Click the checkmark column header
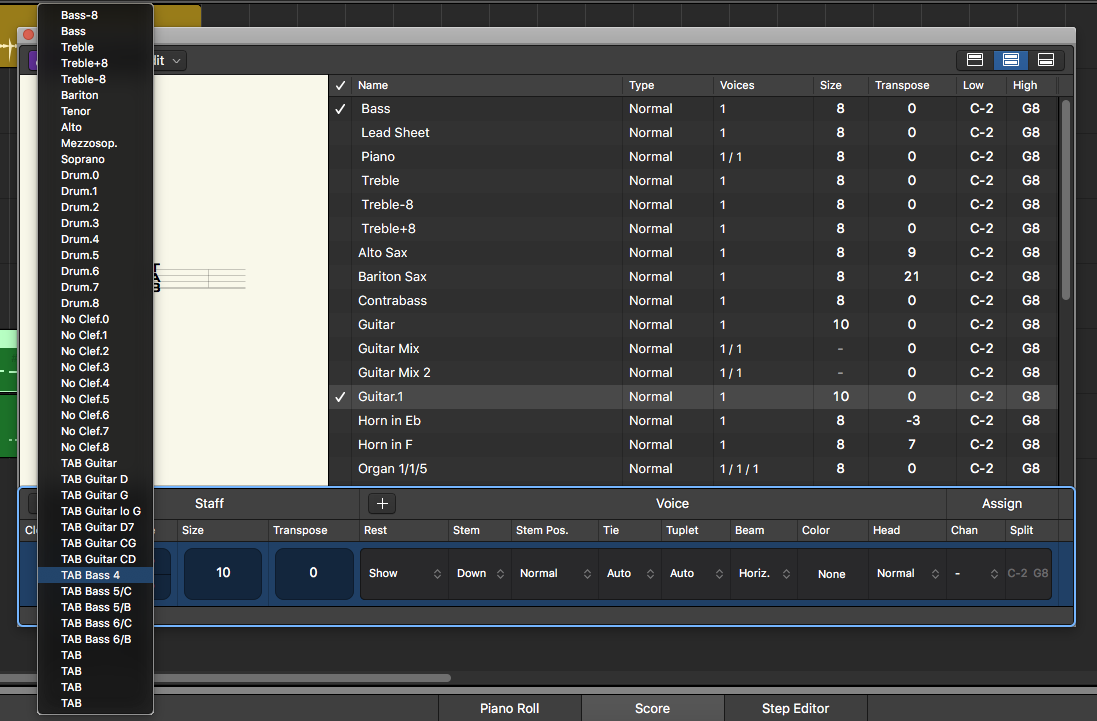Screen dimensions: 1097x721 [340, 85]
